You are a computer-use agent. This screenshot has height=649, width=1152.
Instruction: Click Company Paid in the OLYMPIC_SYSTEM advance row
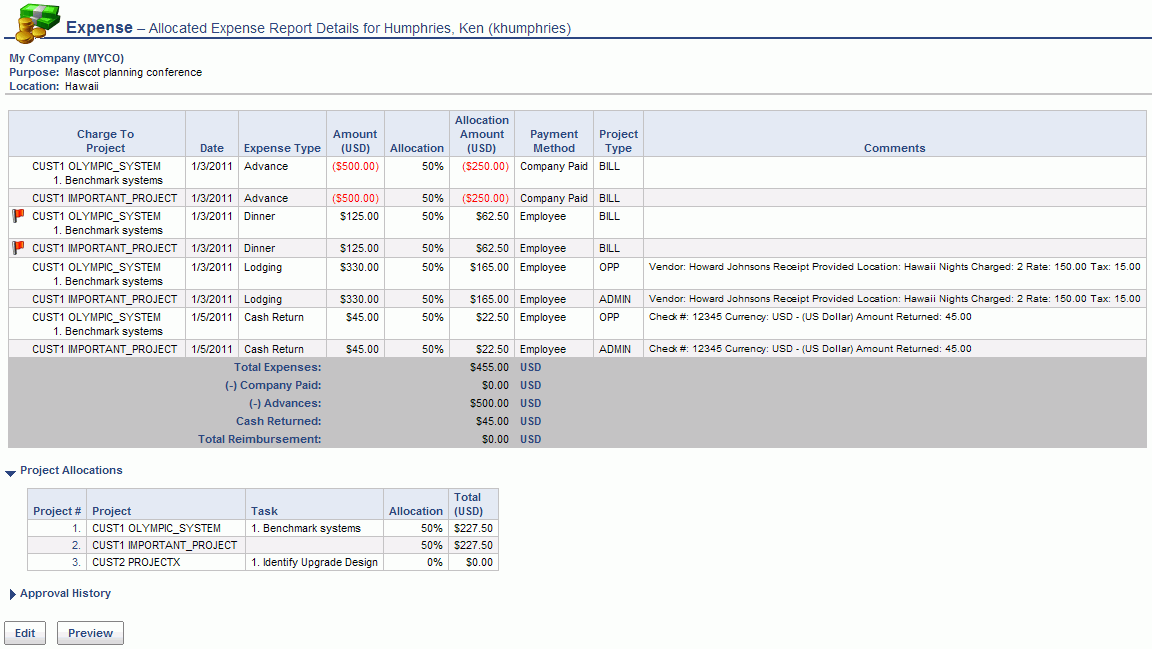554,166
